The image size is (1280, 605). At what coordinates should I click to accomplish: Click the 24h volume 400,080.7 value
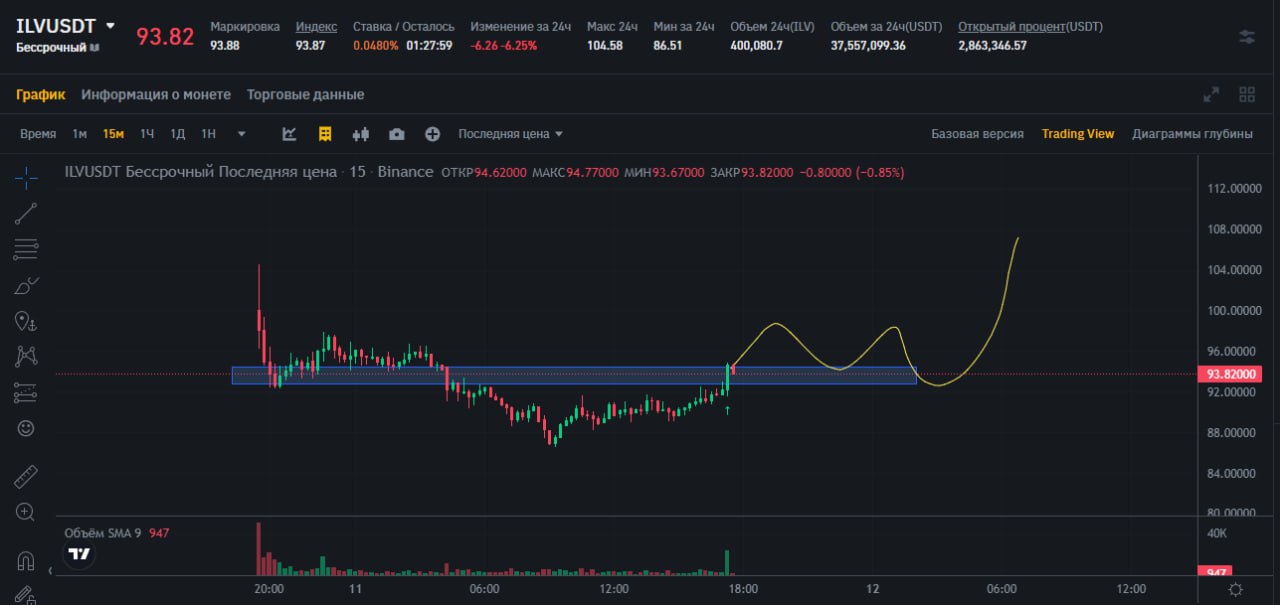(x=756, y=45)
